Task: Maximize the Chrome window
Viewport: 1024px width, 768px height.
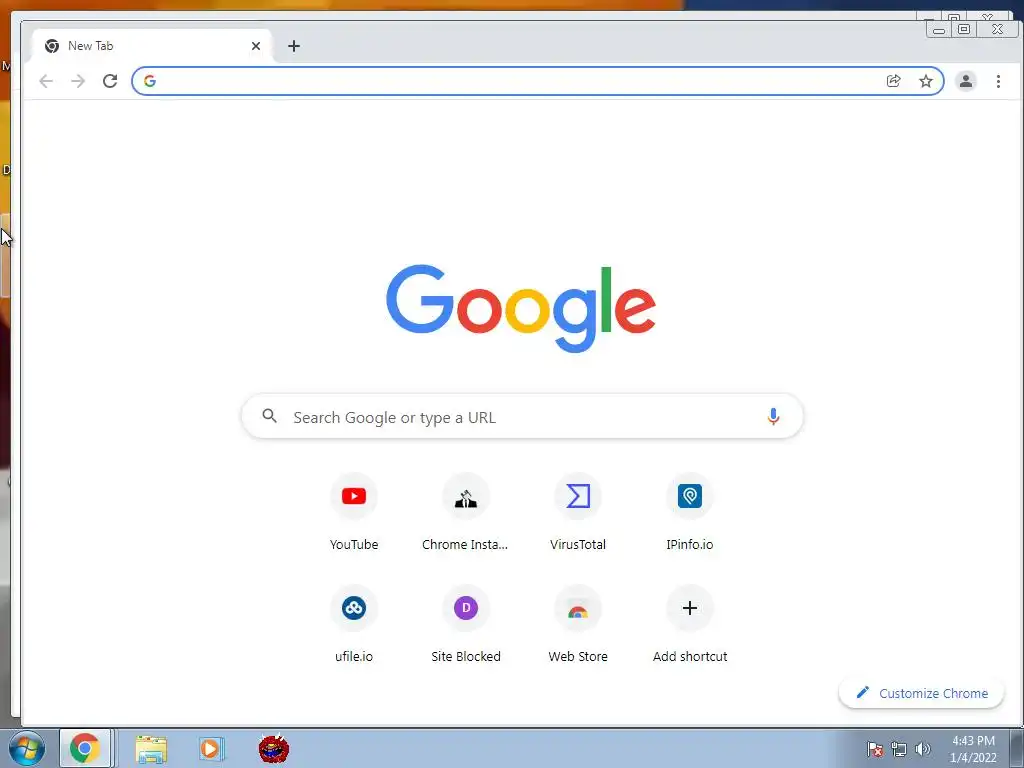Action: point(964,29)
